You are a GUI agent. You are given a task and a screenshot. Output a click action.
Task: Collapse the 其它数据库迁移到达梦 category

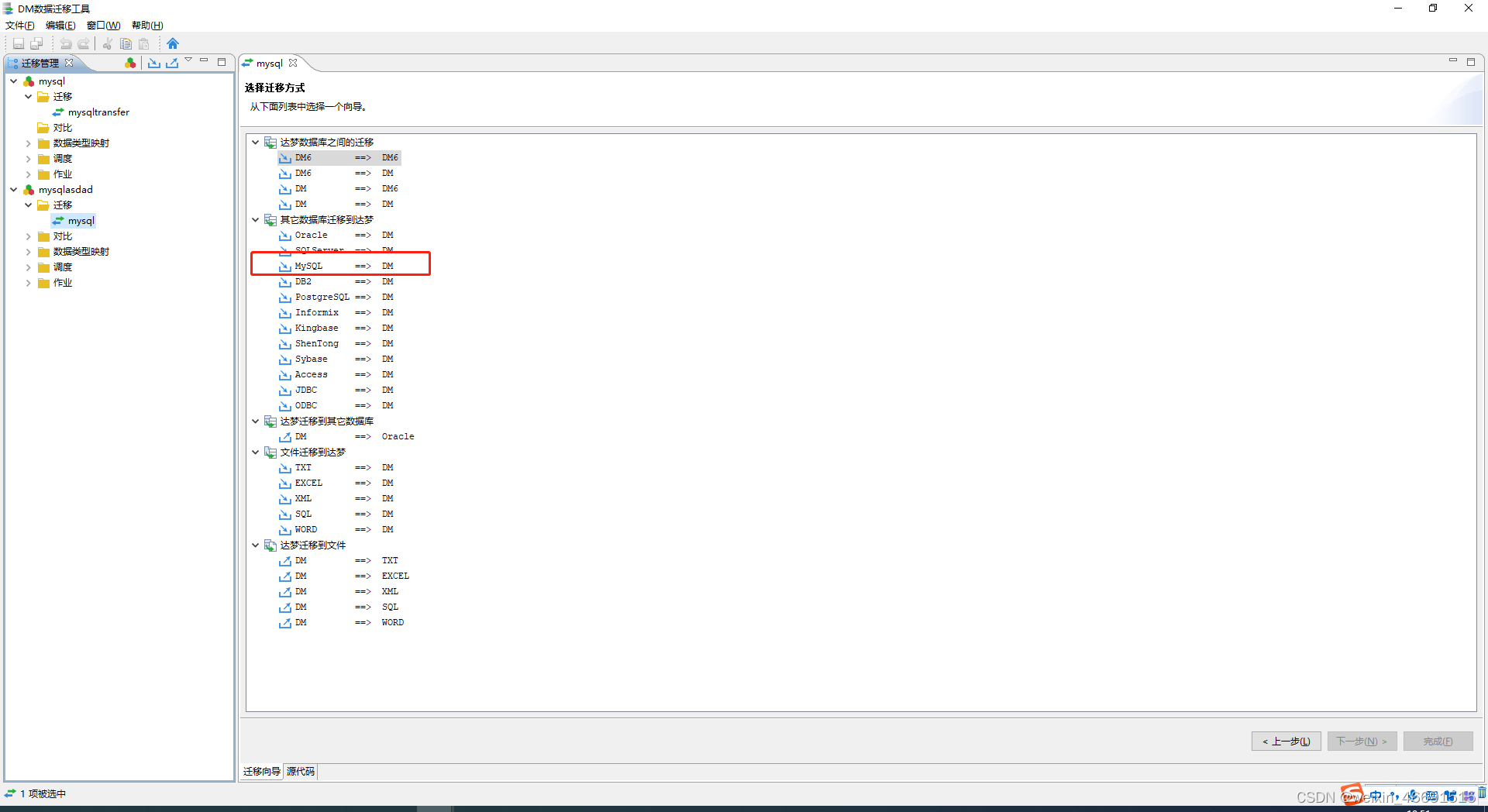[x=256, y=220]
